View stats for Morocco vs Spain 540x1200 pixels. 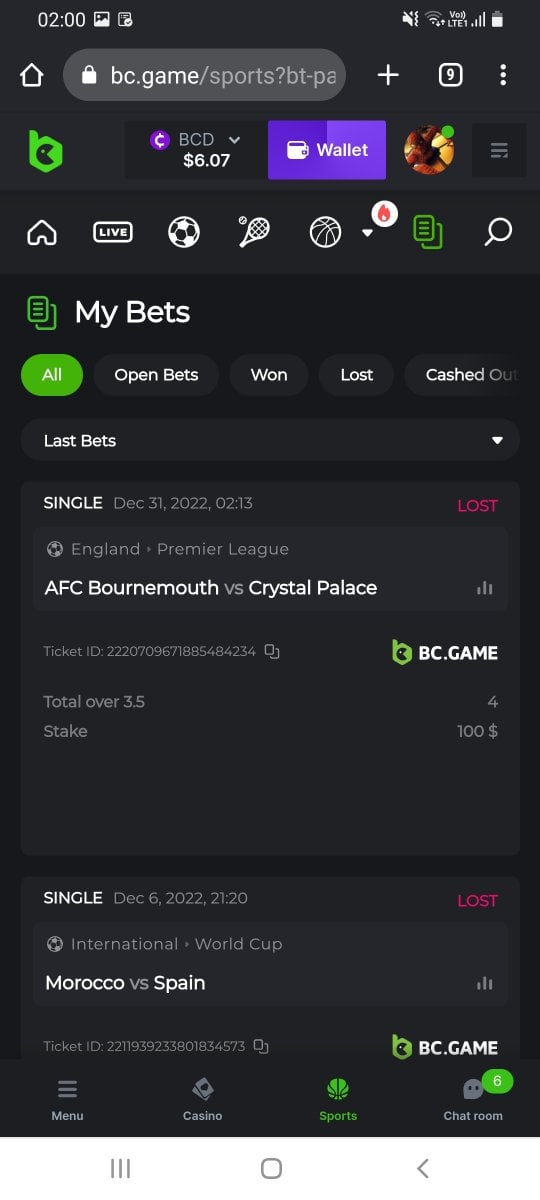(x=485, y=983)
